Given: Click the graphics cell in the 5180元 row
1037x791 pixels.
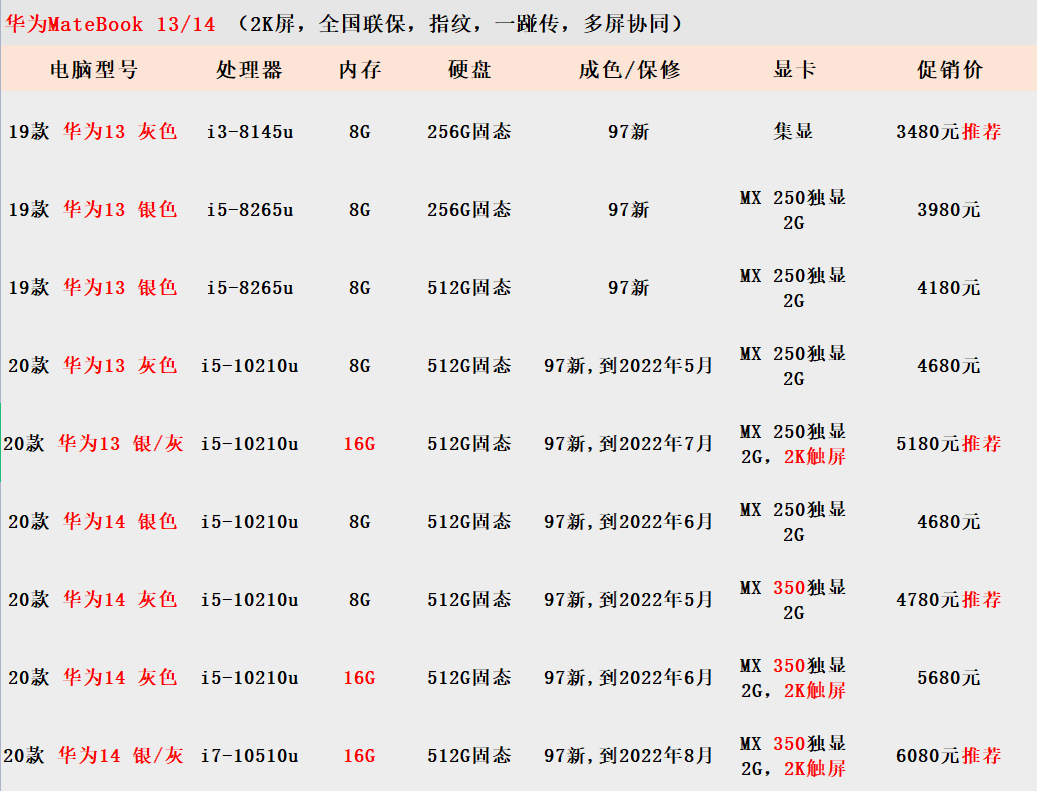Looking at the screenshot, I should [x=793, y=444].
